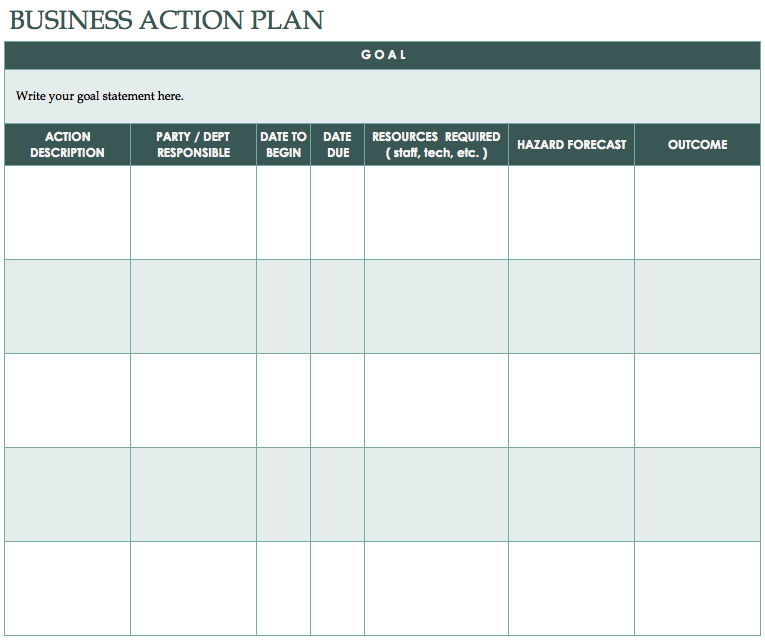Click first row Action Description cell
Screen dimensions: 765x640
[67, 212]
